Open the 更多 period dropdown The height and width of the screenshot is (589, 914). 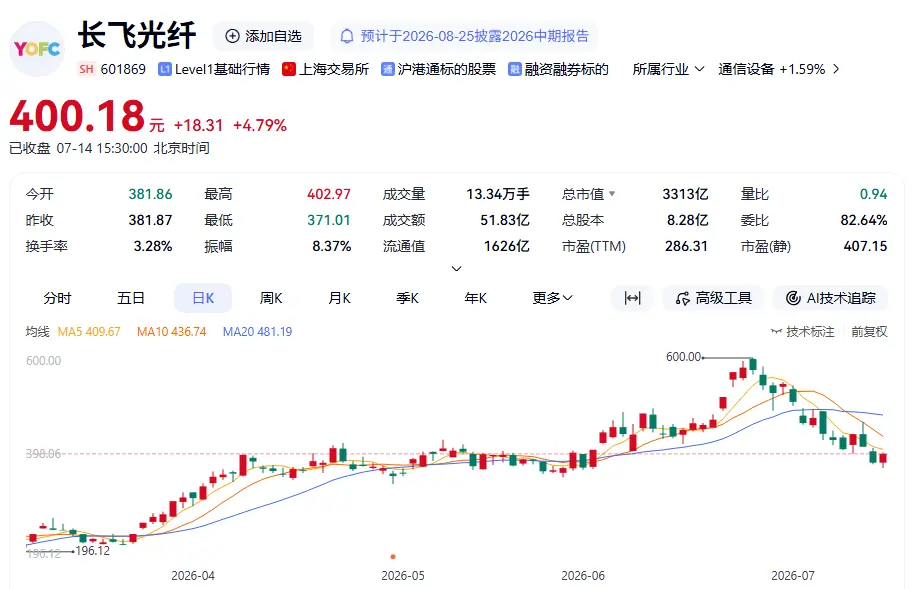552,299
